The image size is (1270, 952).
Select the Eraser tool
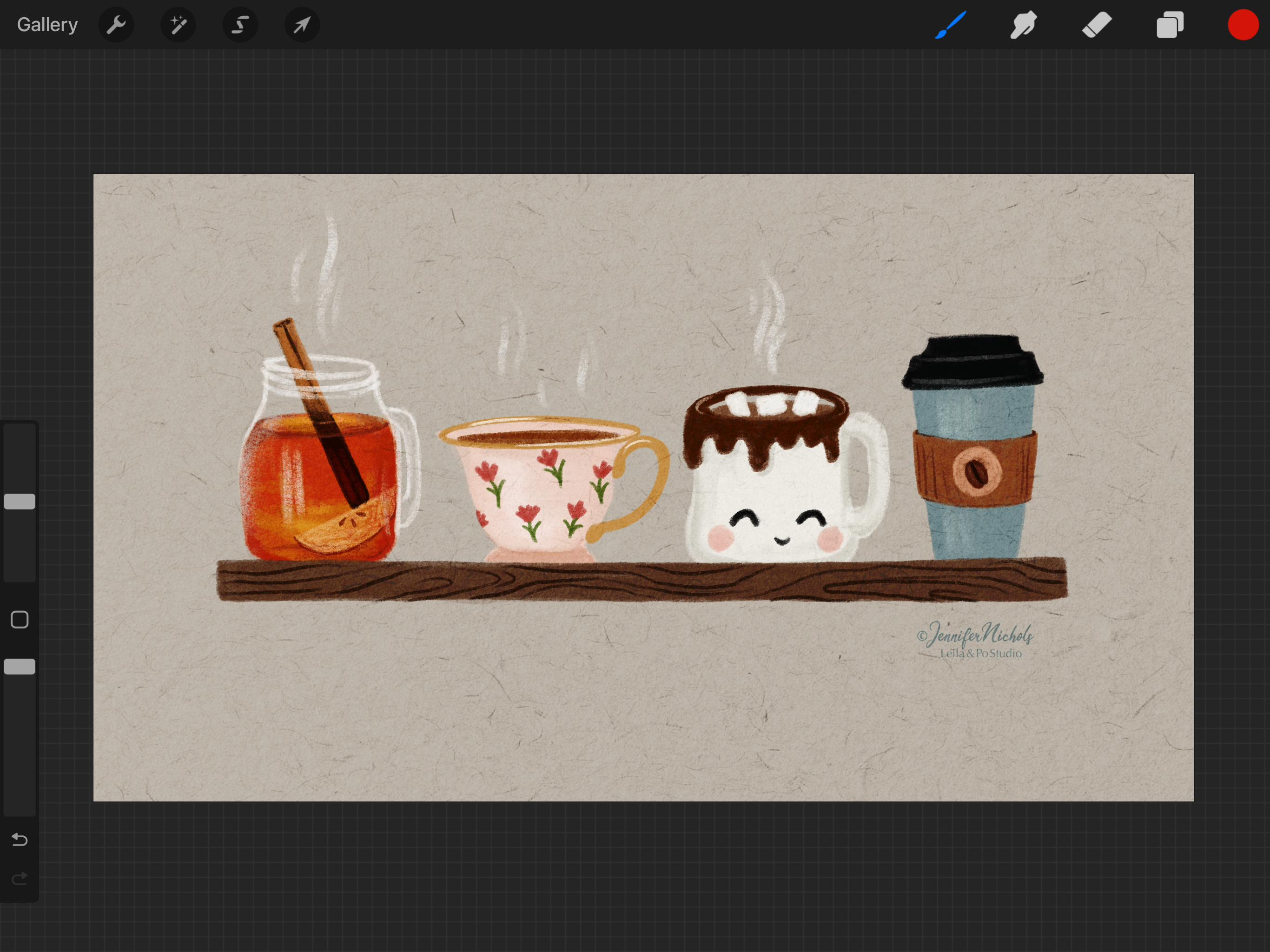1097,25
